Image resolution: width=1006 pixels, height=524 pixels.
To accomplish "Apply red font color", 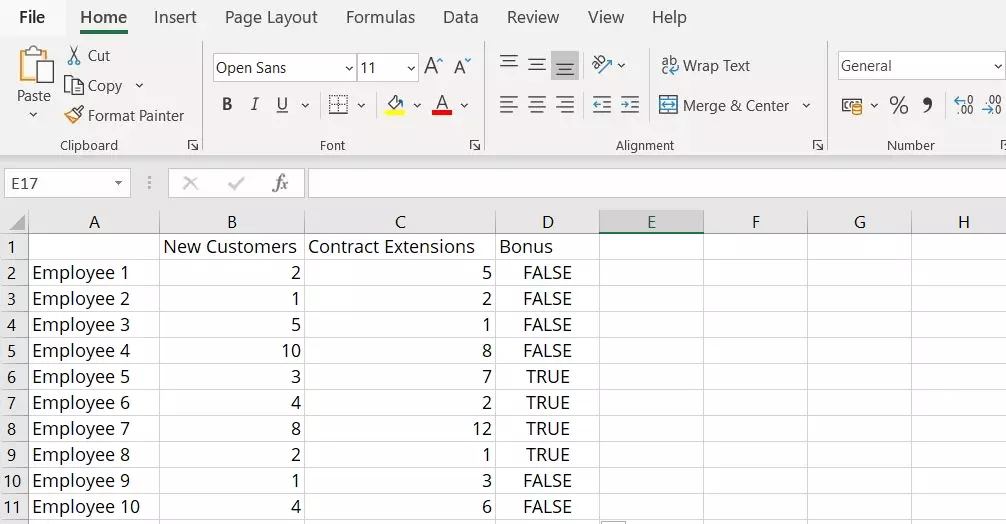I will (x=442, y=105).
